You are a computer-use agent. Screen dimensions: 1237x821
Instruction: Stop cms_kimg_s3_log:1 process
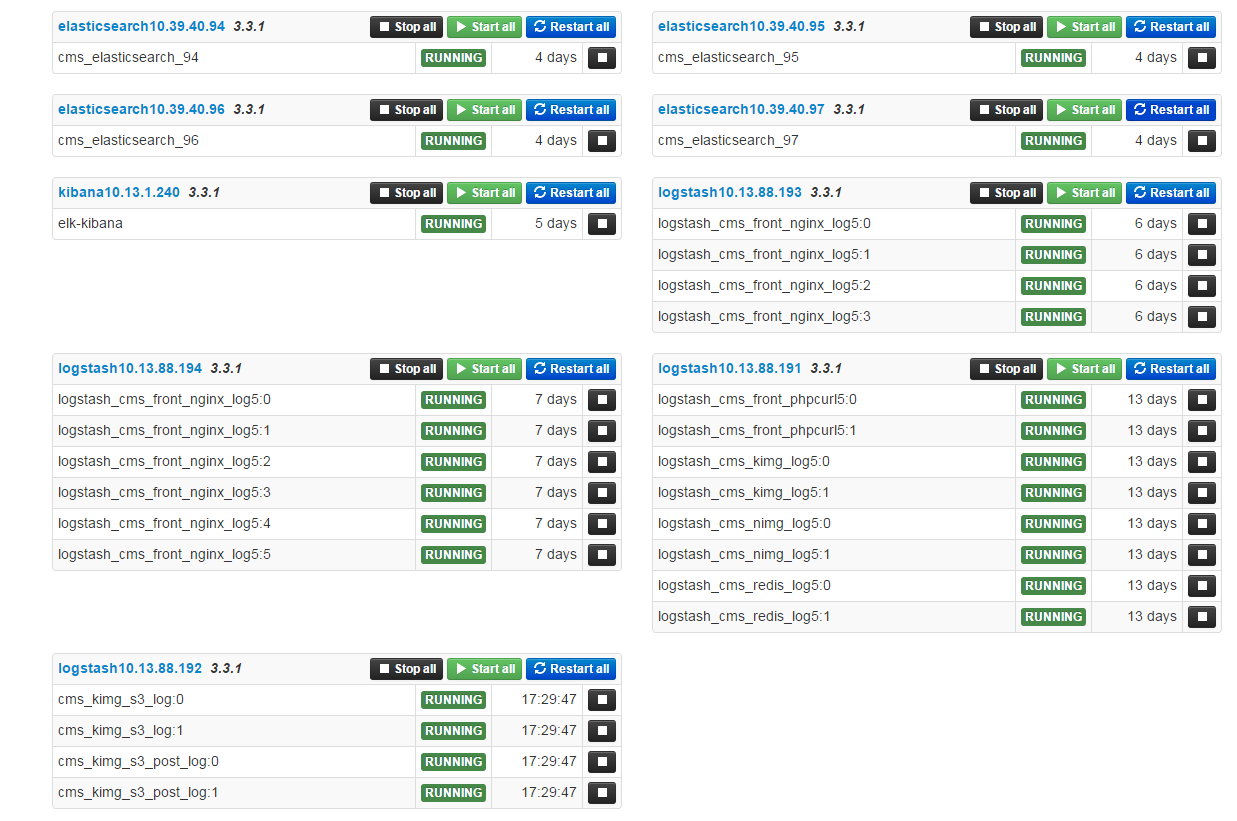click(601, 731)
